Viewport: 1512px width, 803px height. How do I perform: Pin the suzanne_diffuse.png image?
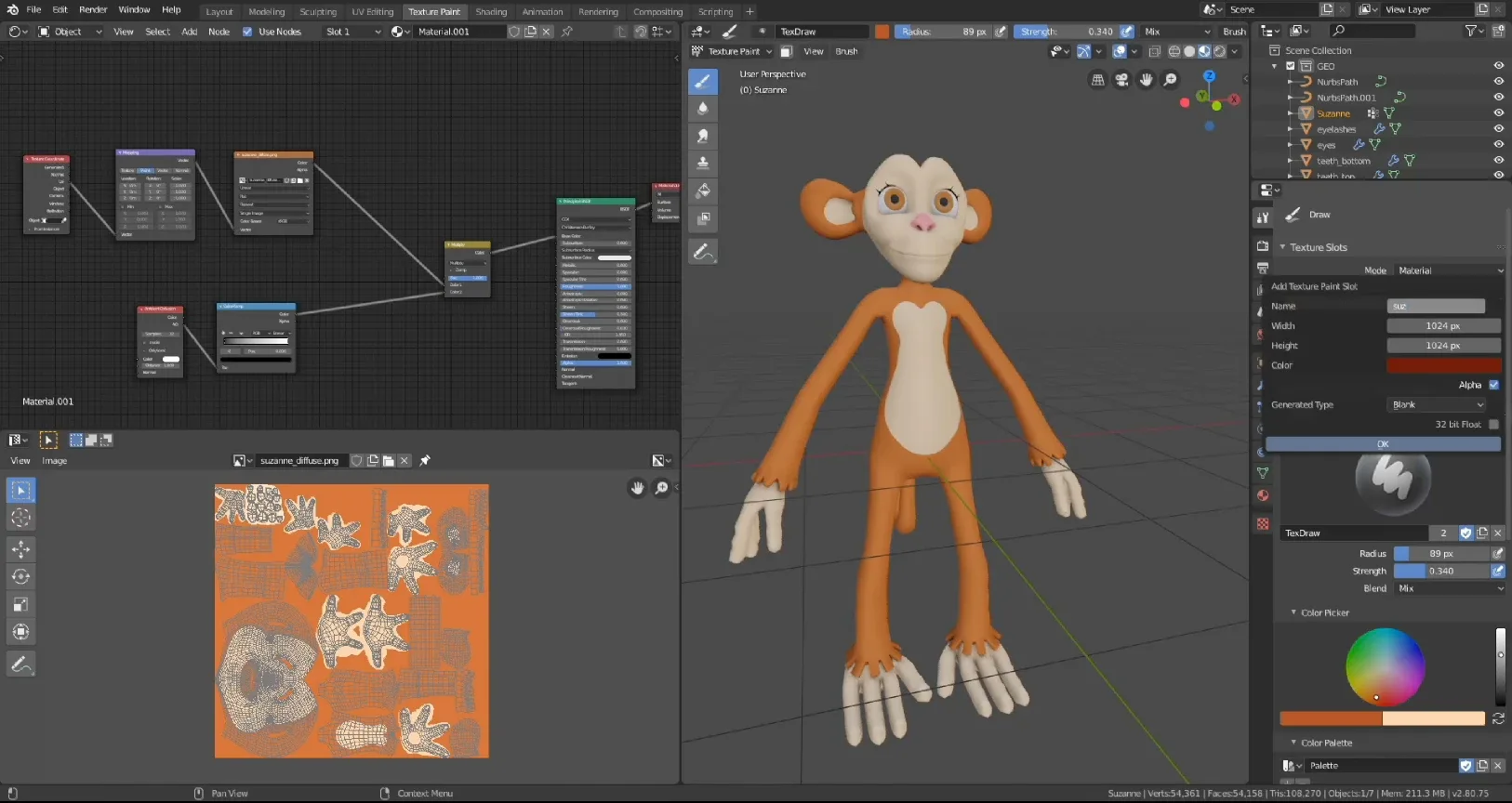pyautogui.click(x=425, y=460)
